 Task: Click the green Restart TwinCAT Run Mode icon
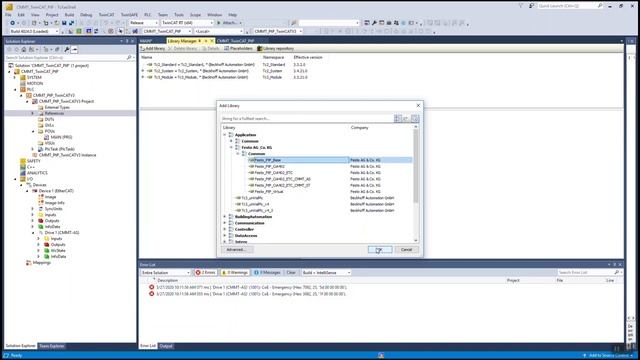click(79, 31)
